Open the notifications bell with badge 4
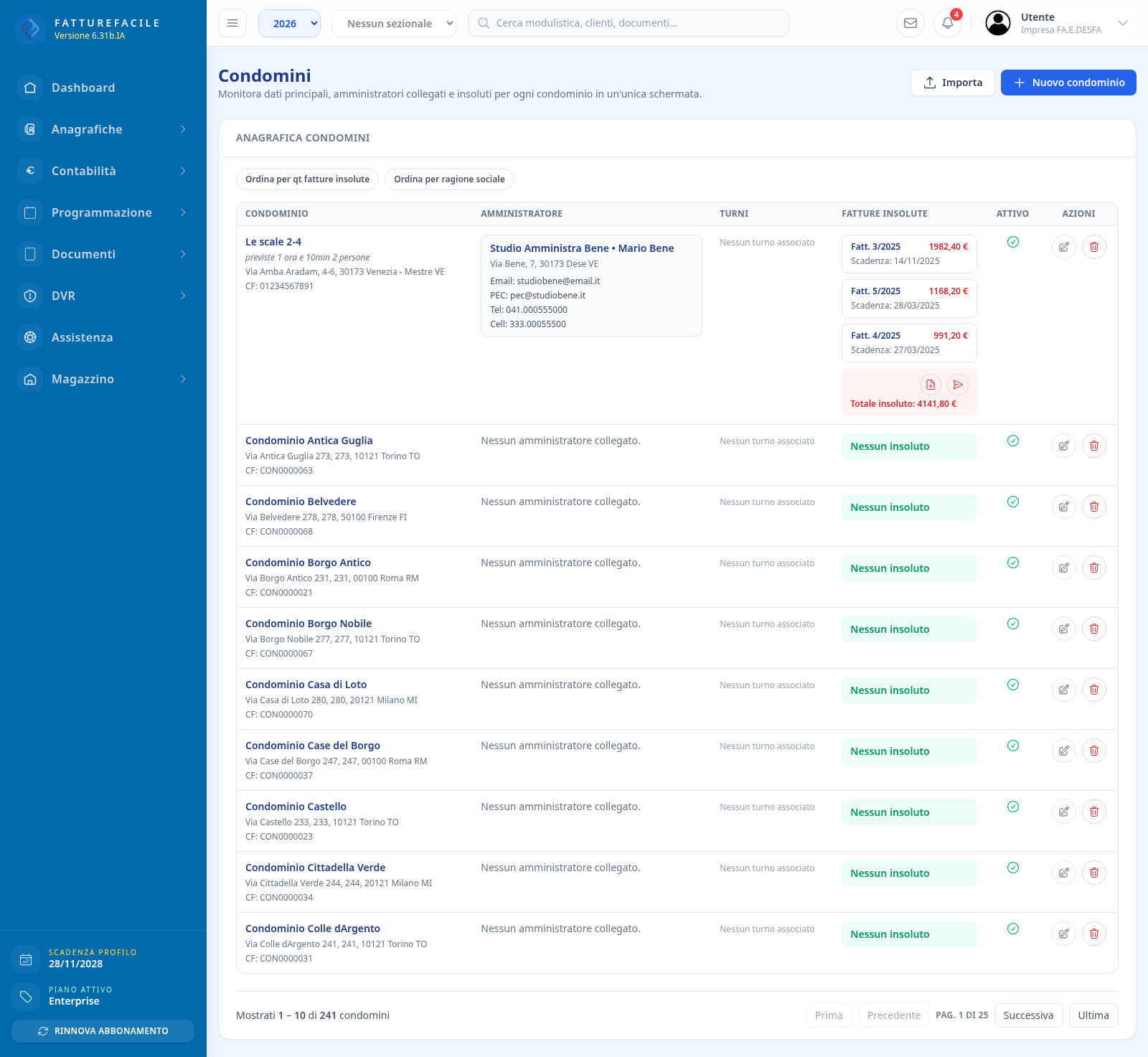Image resolution: width=1148 pixels, height=1057 pixels. coord(948,23)
